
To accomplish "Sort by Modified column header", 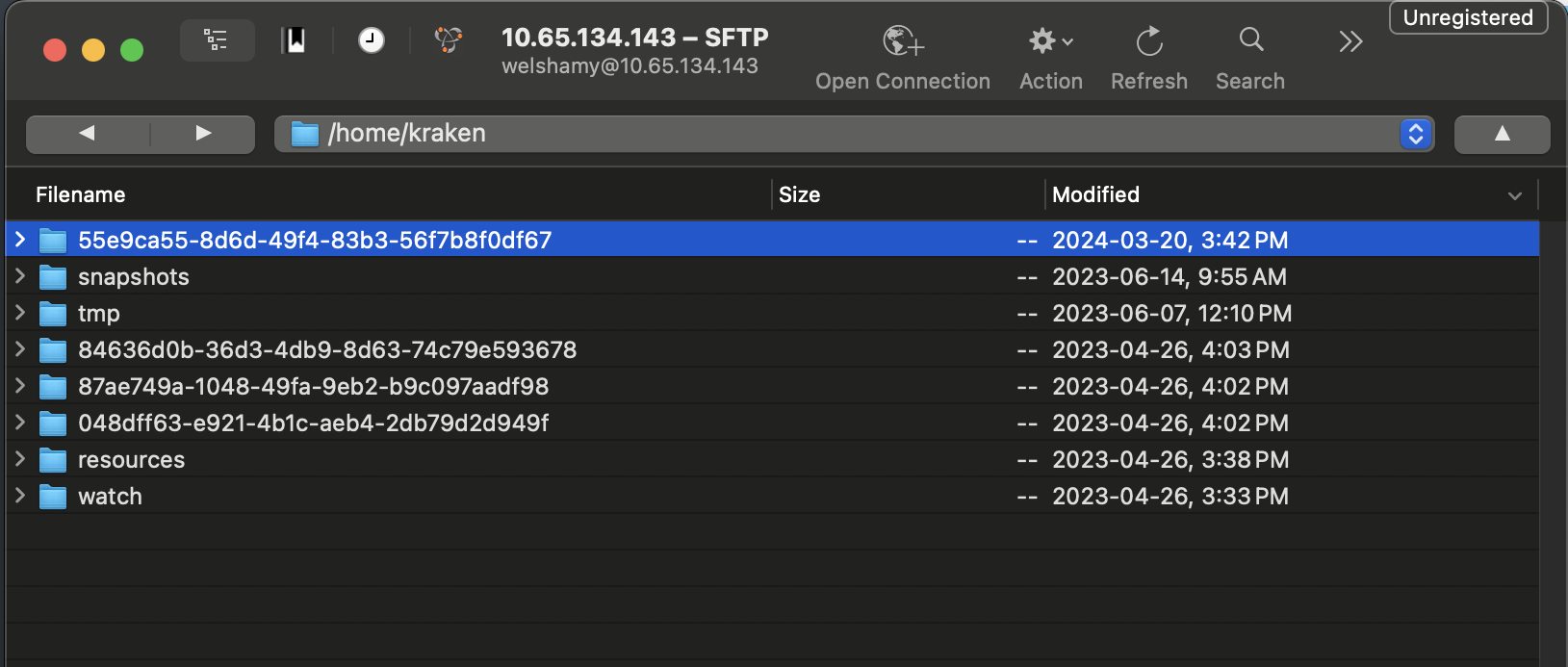I will pos(1095,194).
